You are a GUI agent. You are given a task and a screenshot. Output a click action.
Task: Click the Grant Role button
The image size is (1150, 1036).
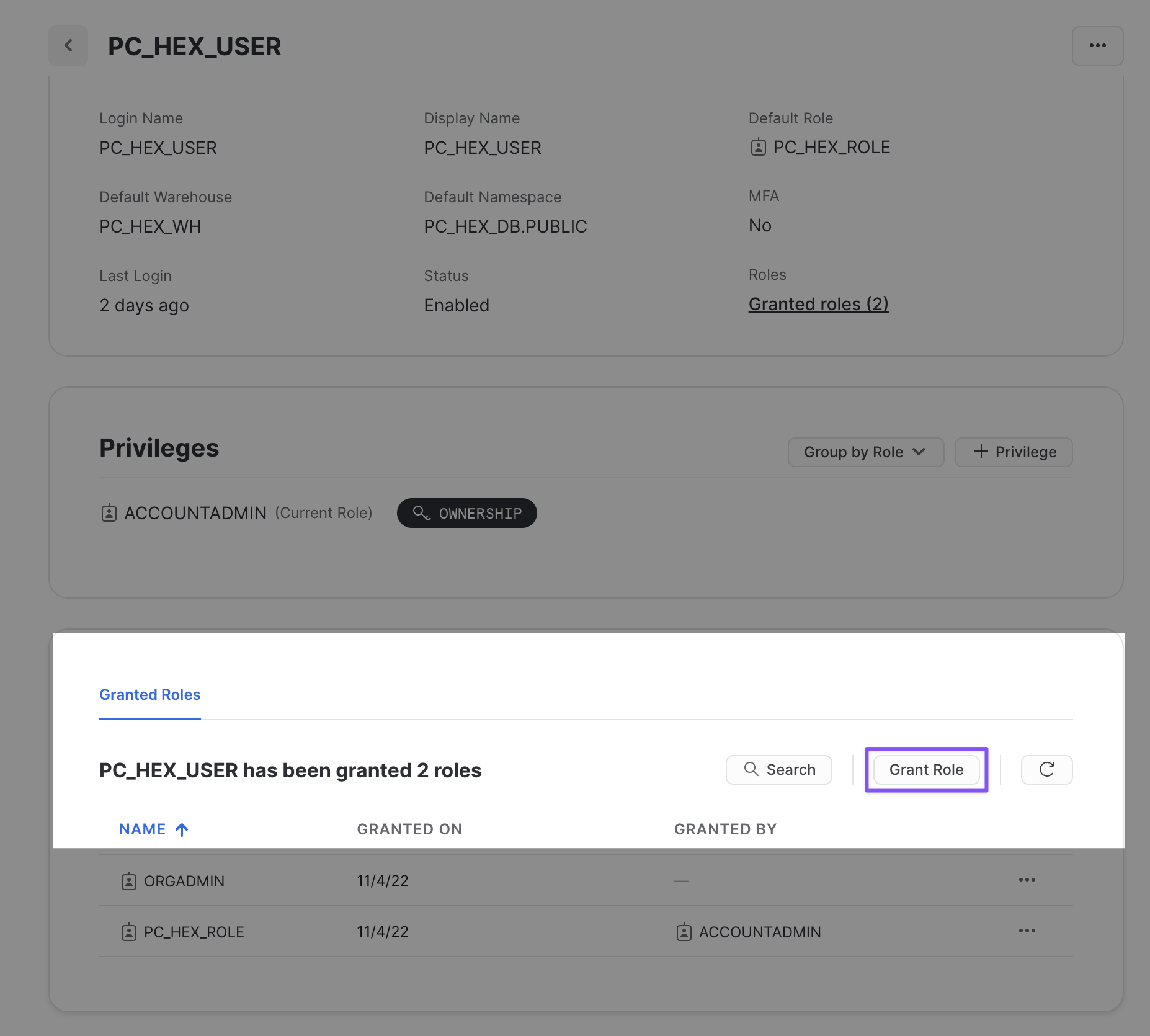click(x=926, y=770)
